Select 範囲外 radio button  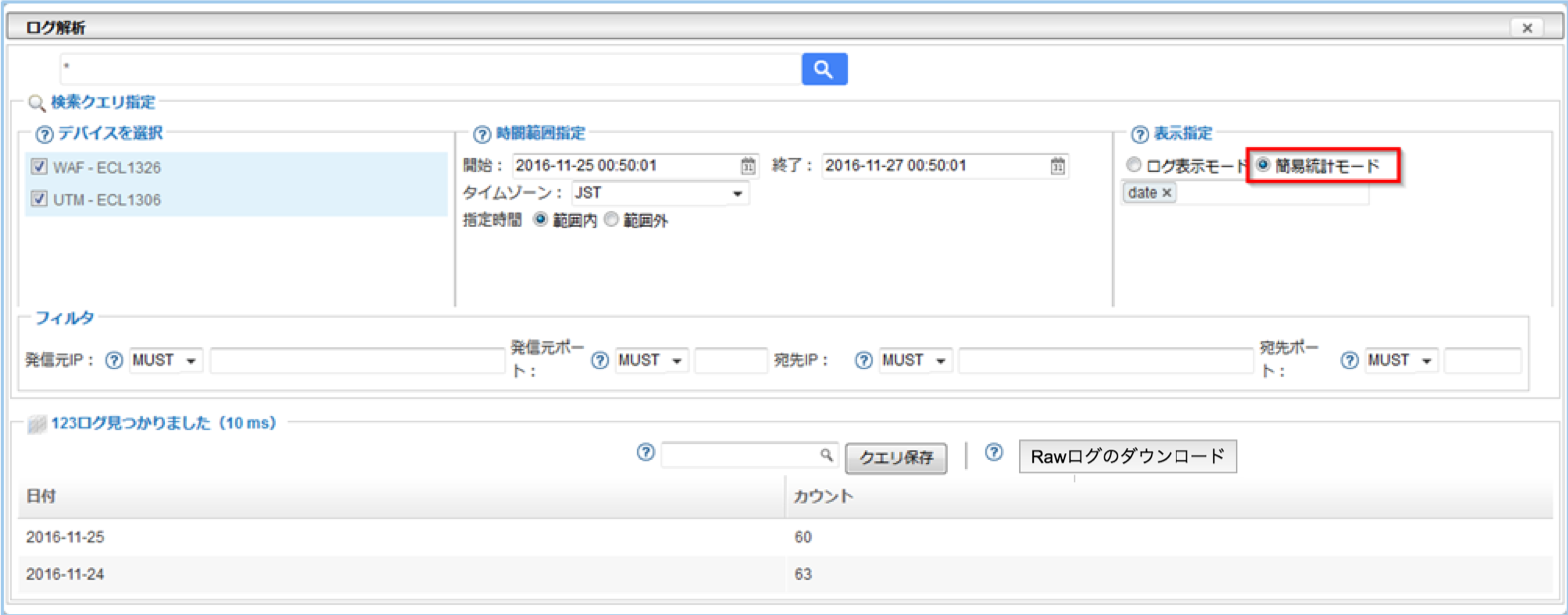[x=611, y=220]
